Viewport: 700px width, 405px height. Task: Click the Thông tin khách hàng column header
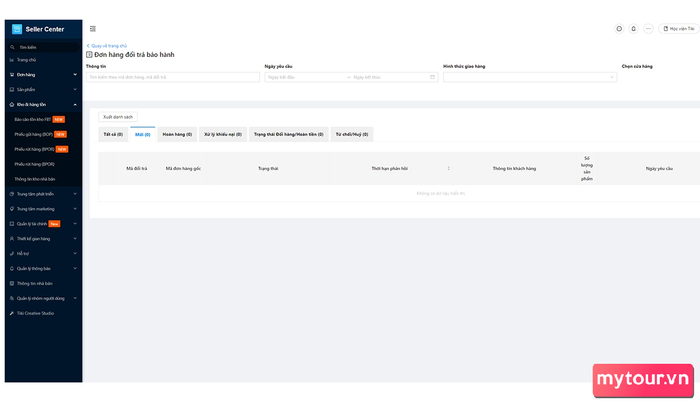tap(514, 168)
